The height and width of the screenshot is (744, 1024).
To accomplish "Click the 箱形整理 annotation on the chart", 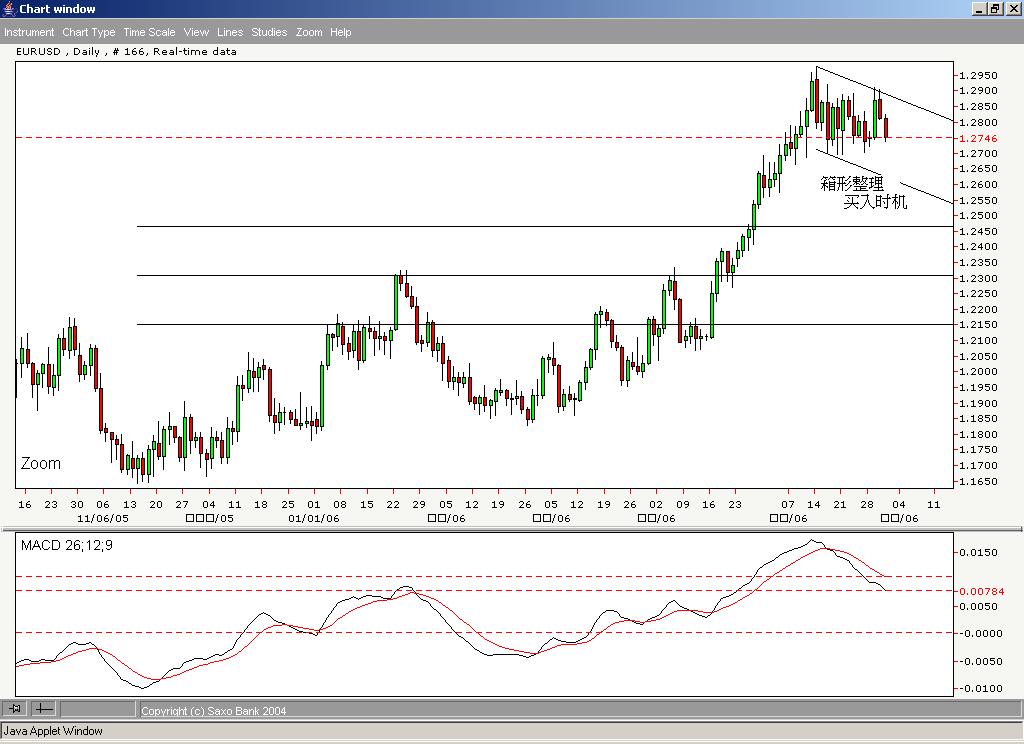I will coord(851,184).
